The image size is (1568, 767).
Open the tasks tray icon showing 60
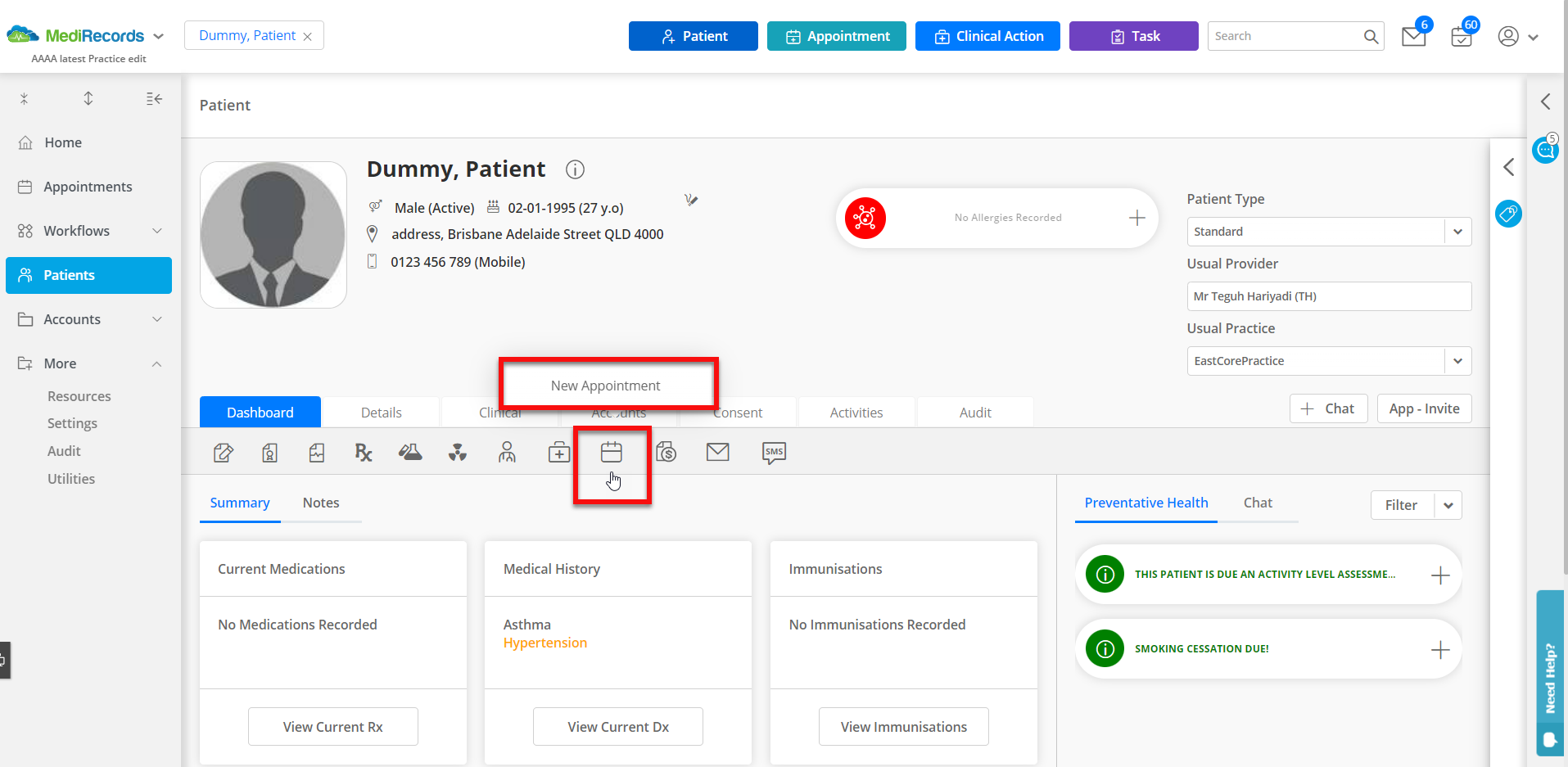click(1462, 38)
